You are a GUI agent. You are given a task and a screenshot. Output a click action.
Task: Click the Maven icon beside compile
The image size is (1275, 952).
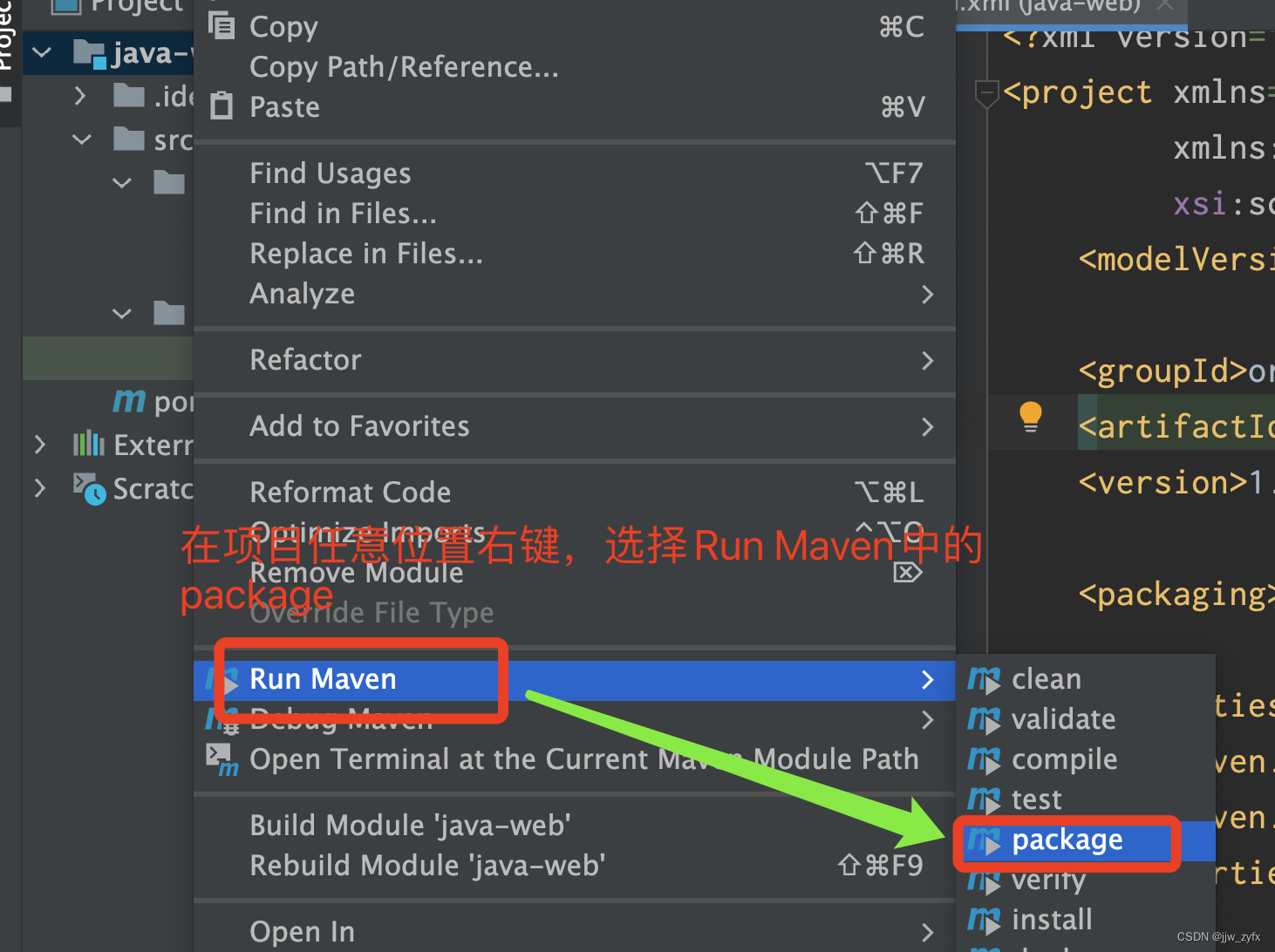click(x=984, y=759)
